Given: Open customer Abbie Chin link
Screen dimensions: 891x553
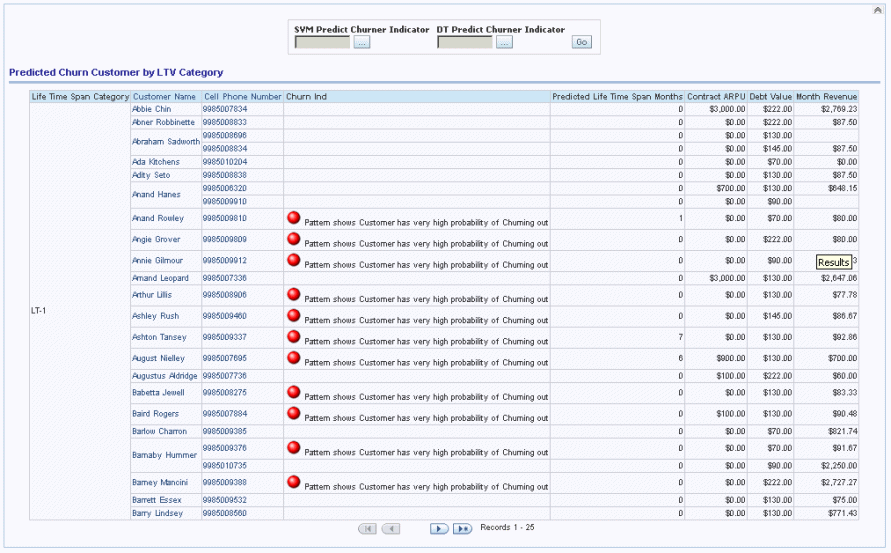Looking at the screenshot, I should click(x=151, y=109).
